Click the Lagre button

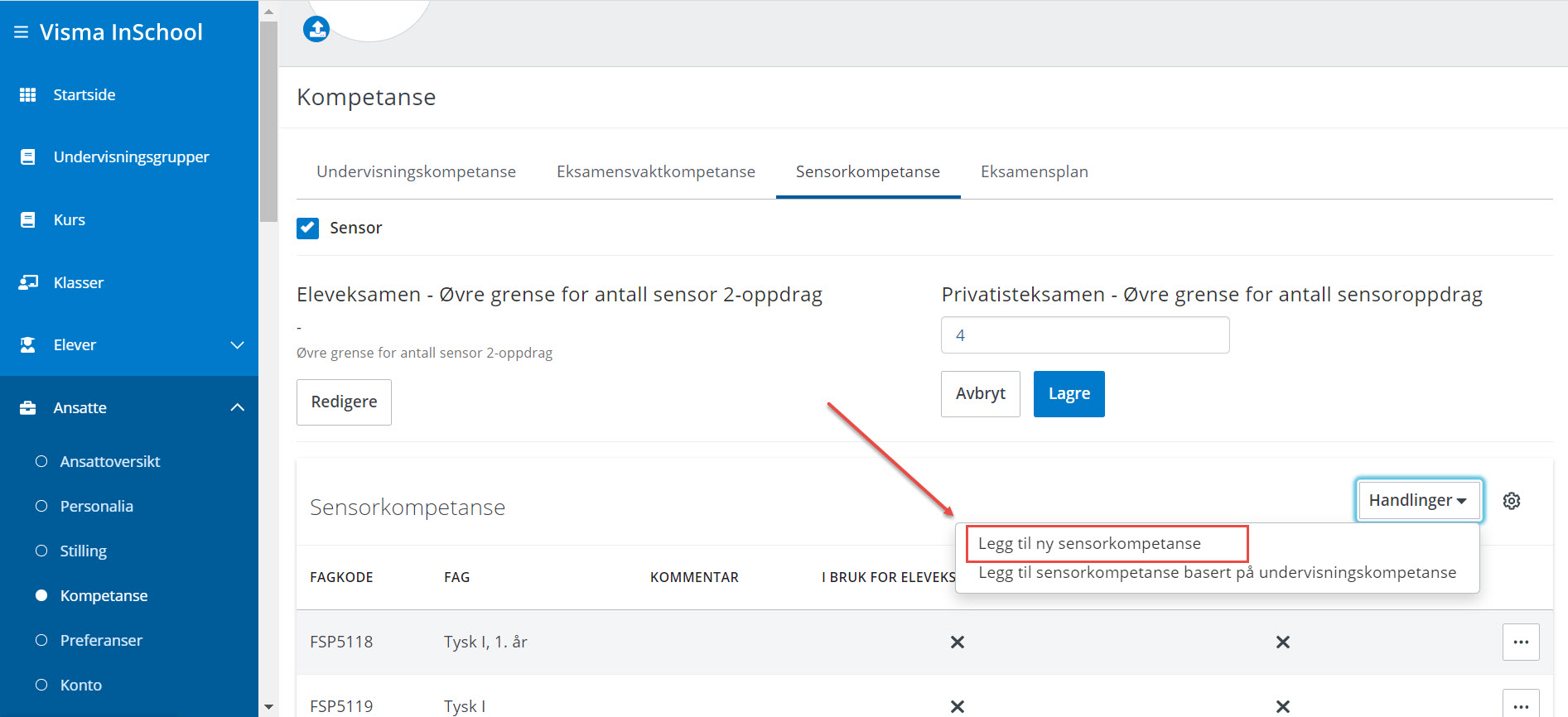pos(1069,394)
